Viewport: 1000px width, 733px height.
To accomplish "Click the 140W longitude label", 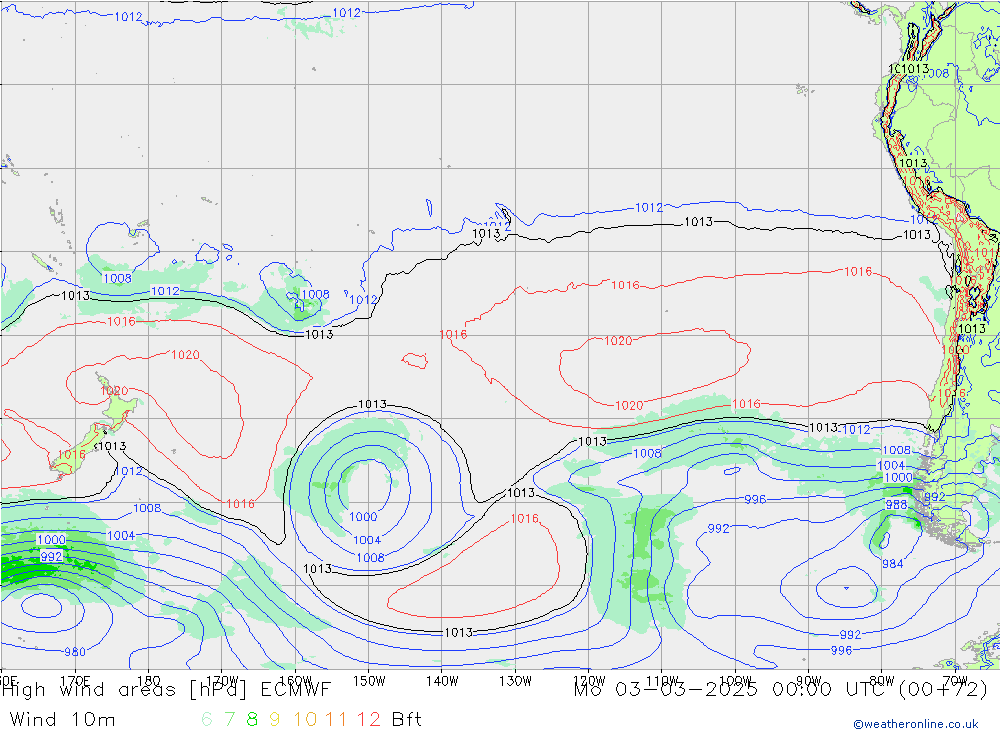I will [442, 681].
